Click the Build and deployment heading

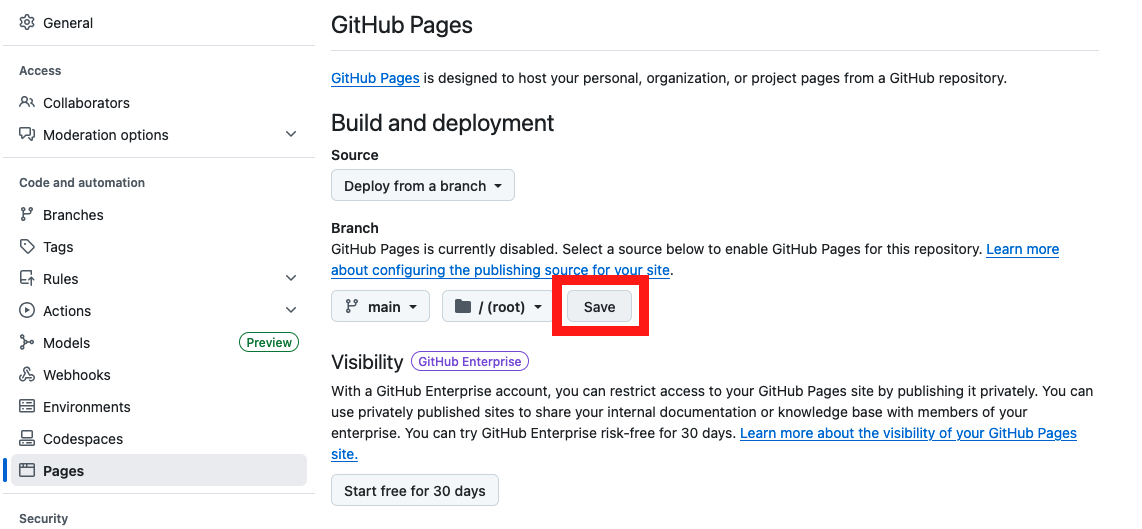pyautogui.click(x=443, y=122)
